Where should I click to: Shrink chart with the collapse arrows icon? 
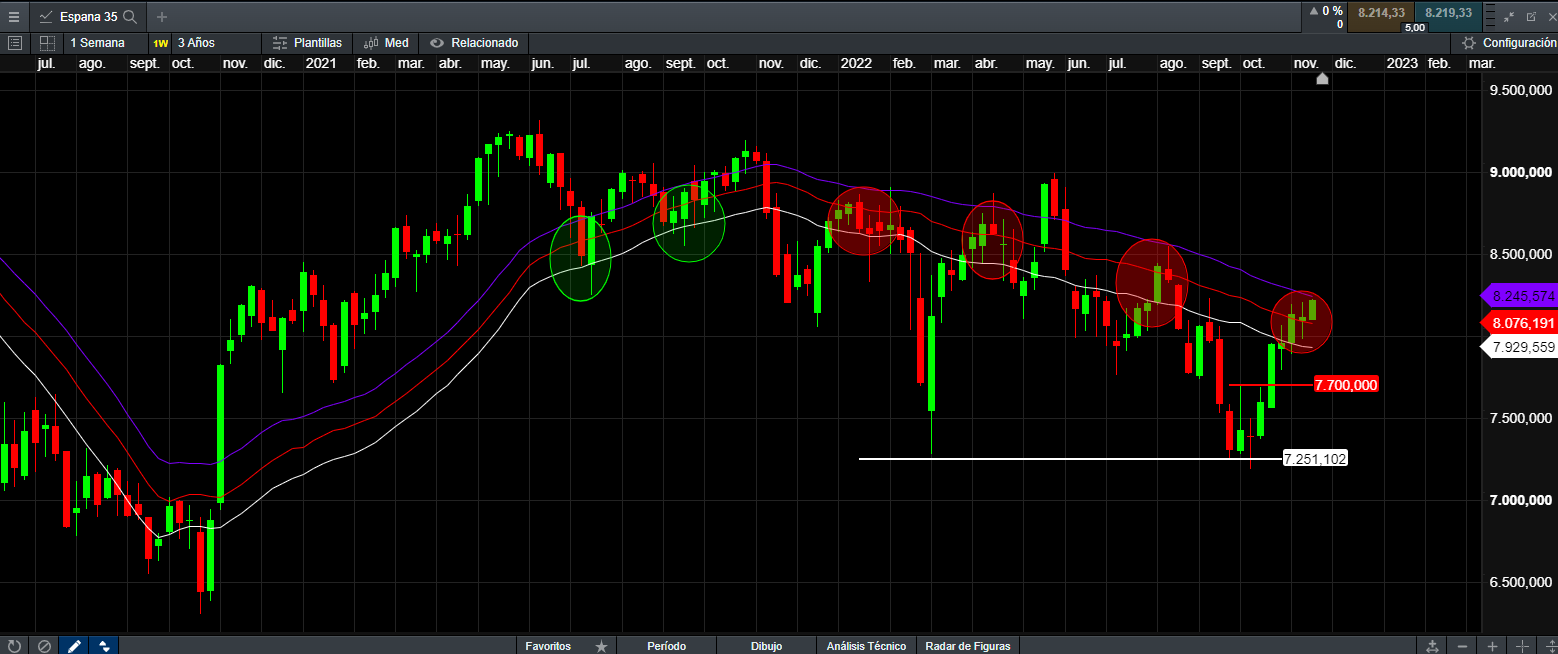tap(1510, 16)
